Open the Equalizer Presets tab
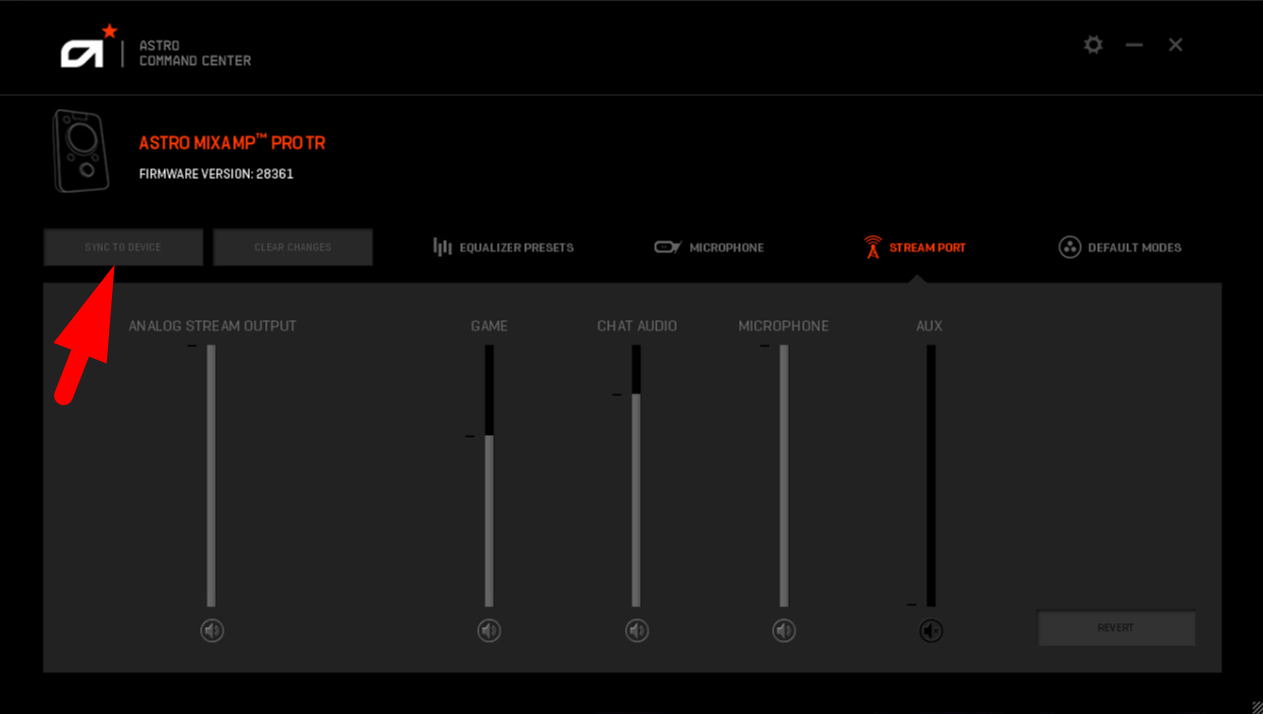Screen dimensions: 1263x714 503,247
